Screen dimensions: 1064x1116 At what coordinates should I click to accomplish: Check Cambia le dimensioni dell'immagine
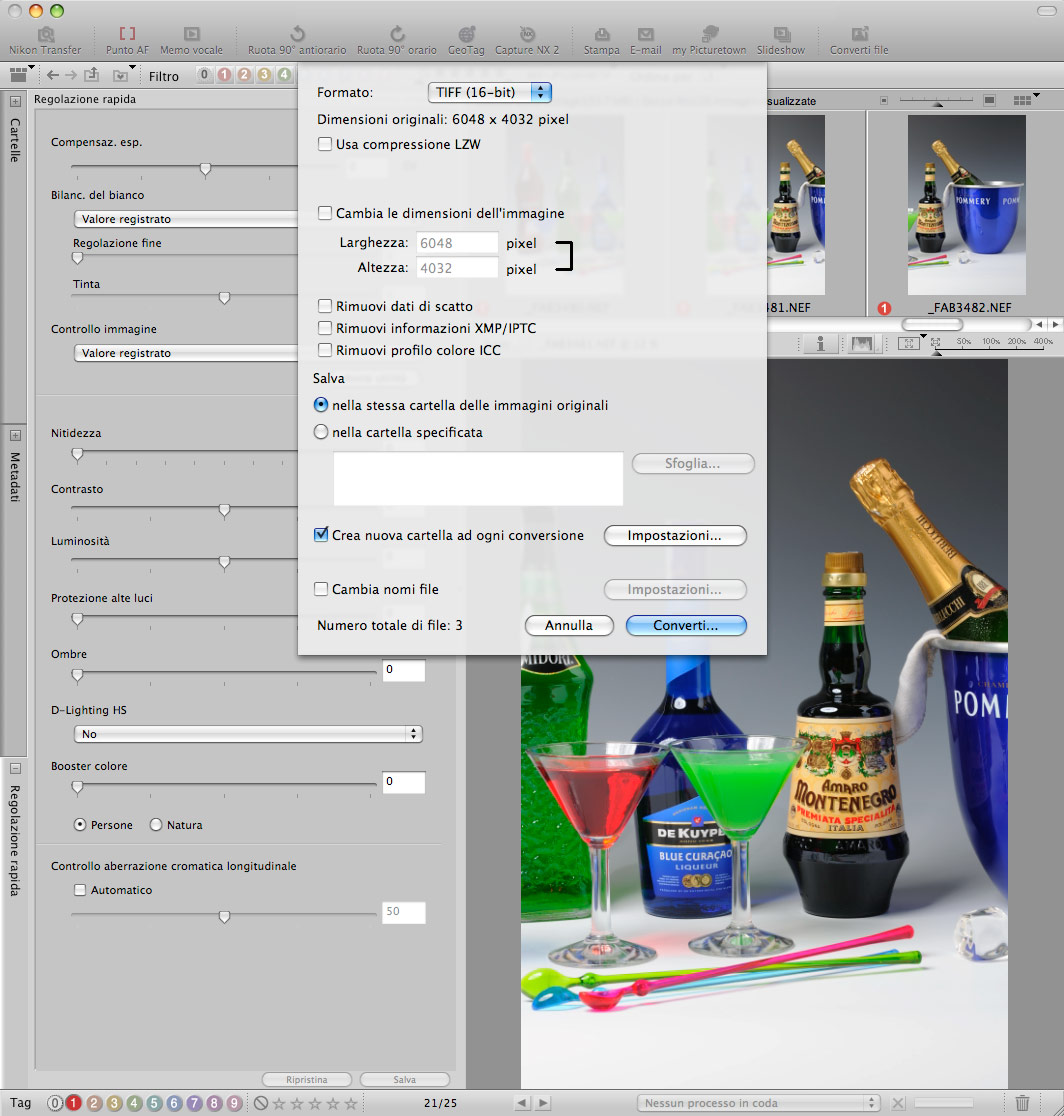click(325, 213)
